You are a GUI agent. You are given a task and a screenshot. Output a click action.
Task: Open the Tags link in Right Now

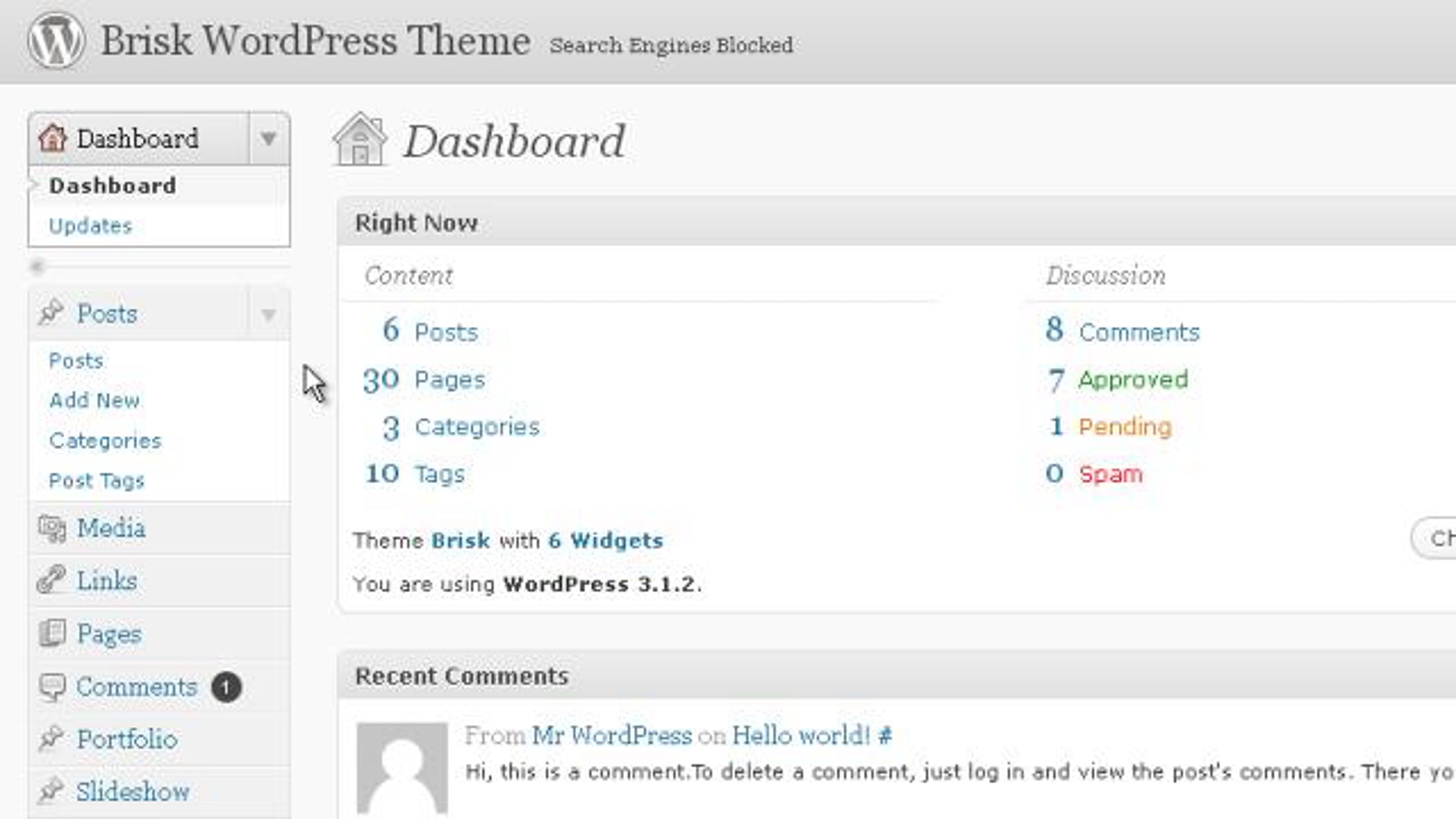click(440, 474)
